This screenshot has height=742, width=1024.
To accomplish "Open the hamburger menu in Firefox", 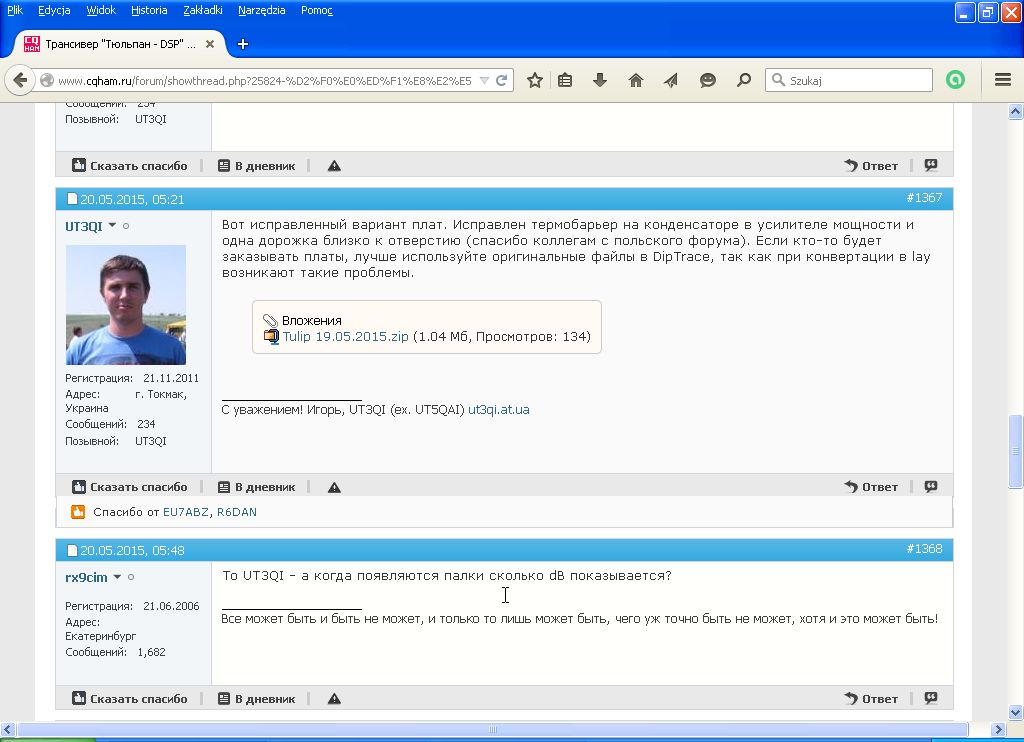I will [x=1003, y=81].
